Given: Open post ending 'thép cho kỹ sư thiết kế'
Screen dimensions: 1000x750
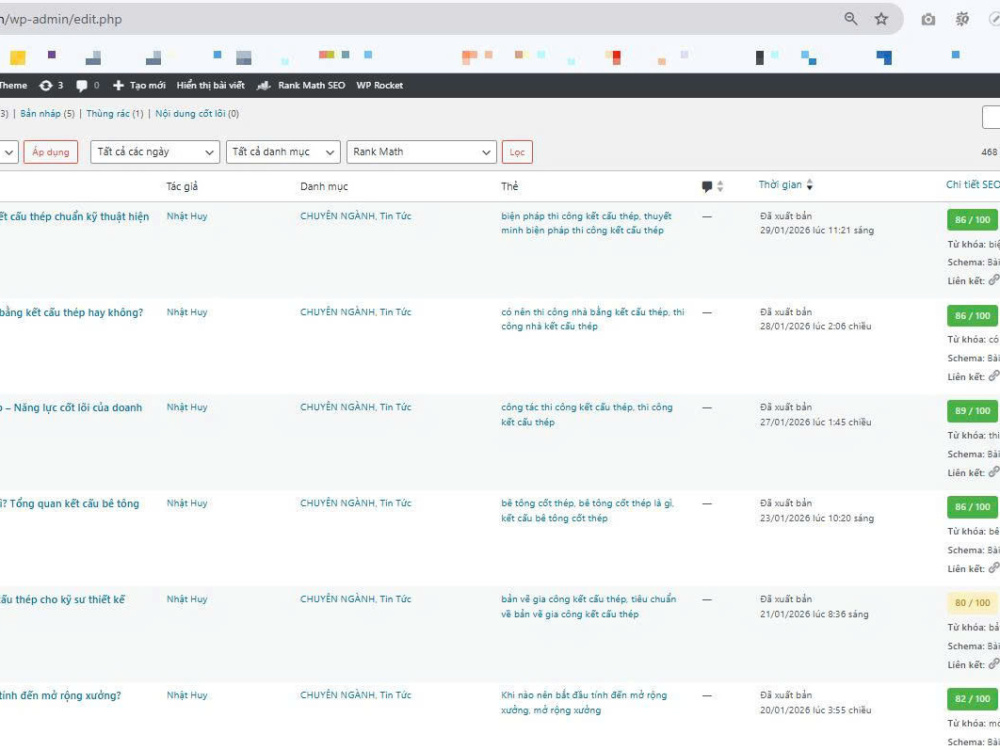Looking at the screenshot, I should 62,600.
